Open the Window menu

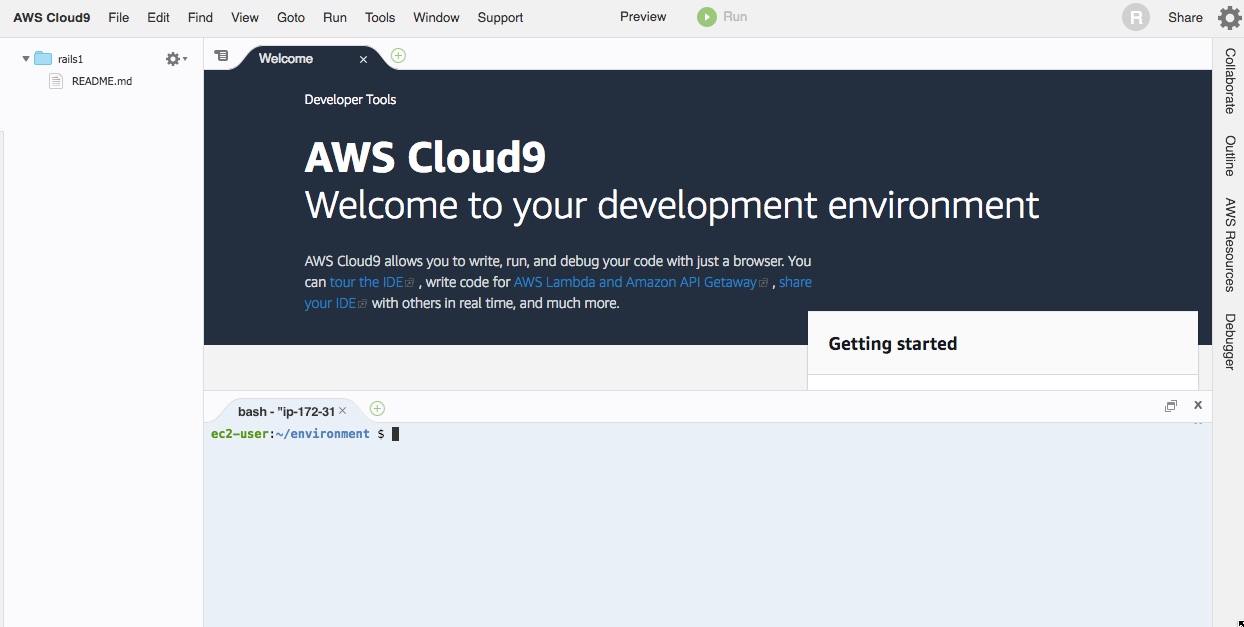tap(436, 17)
